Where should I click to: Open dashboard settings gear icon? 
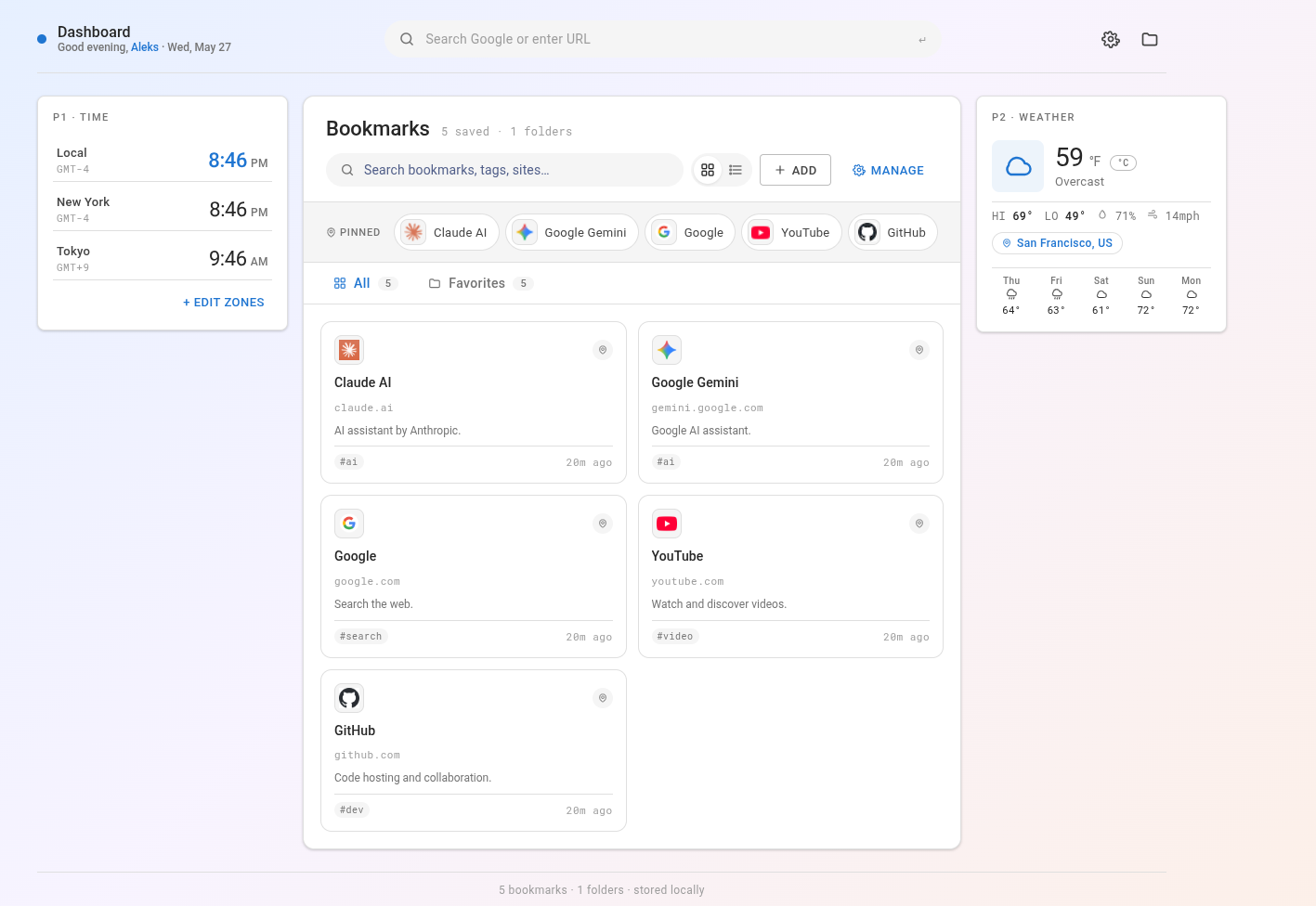(x=1111, y=39)
